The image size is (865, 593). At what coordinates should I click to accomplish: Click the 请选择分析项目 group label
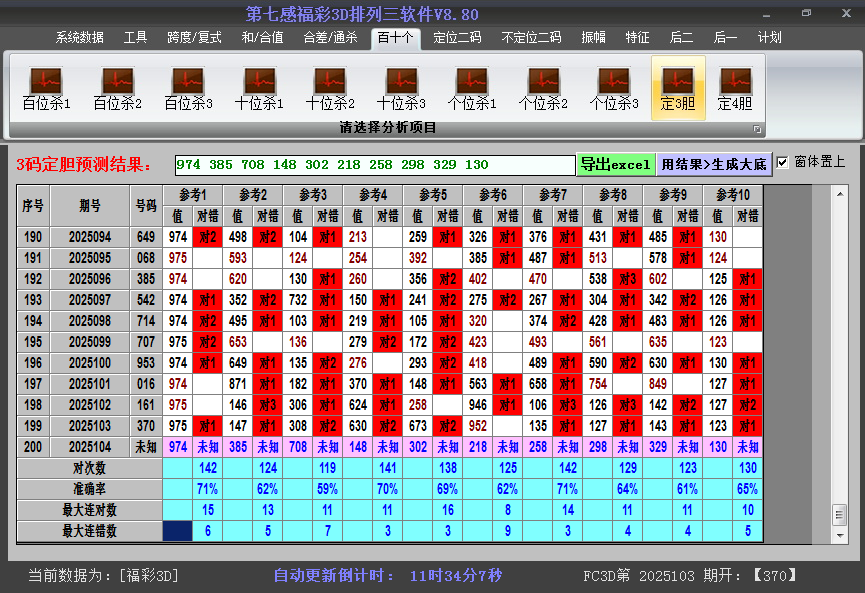point(388,128)
